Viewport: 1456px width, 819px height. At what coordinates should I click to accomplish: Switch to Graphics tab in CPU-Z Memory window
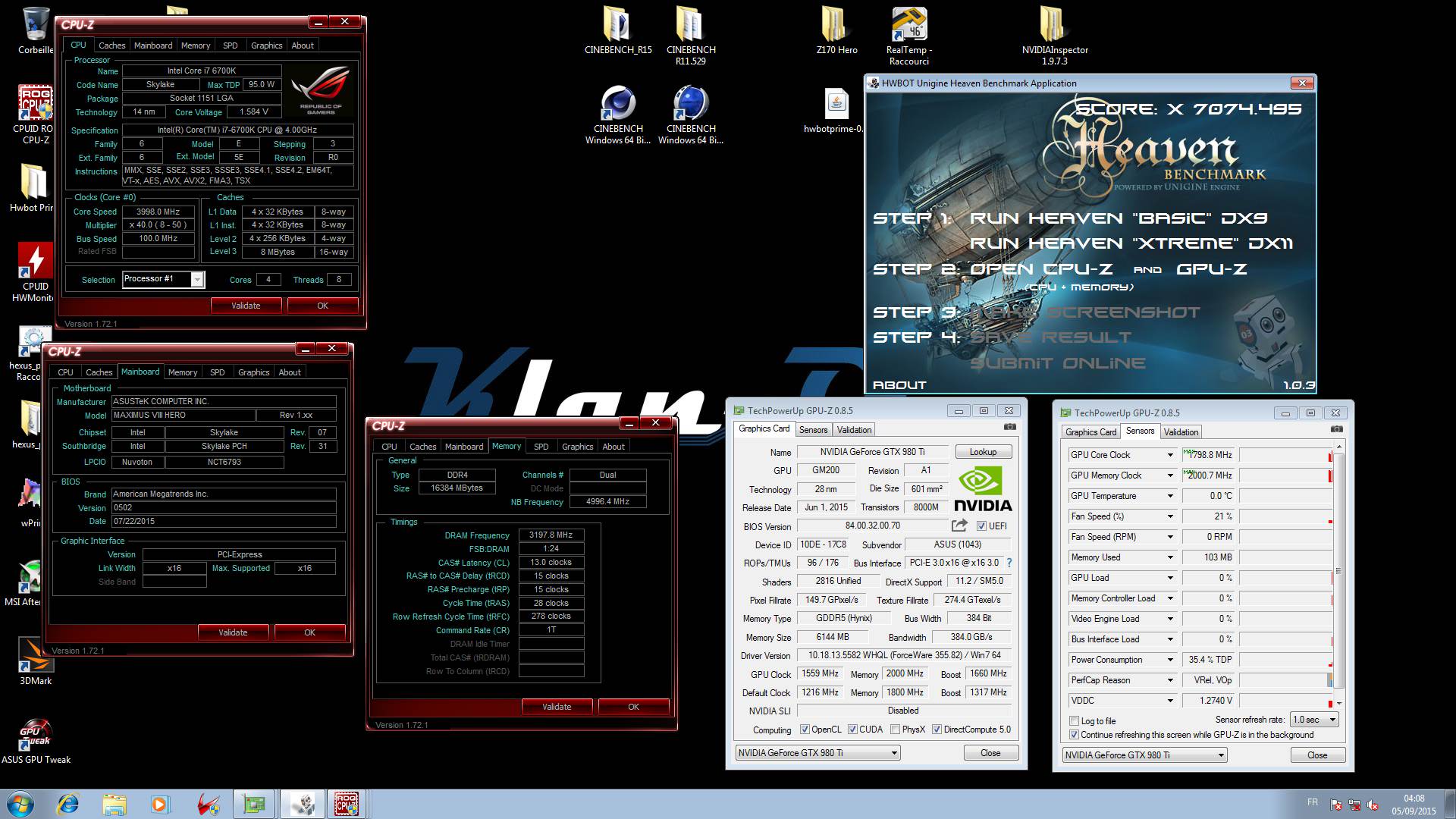click(577, 447)
